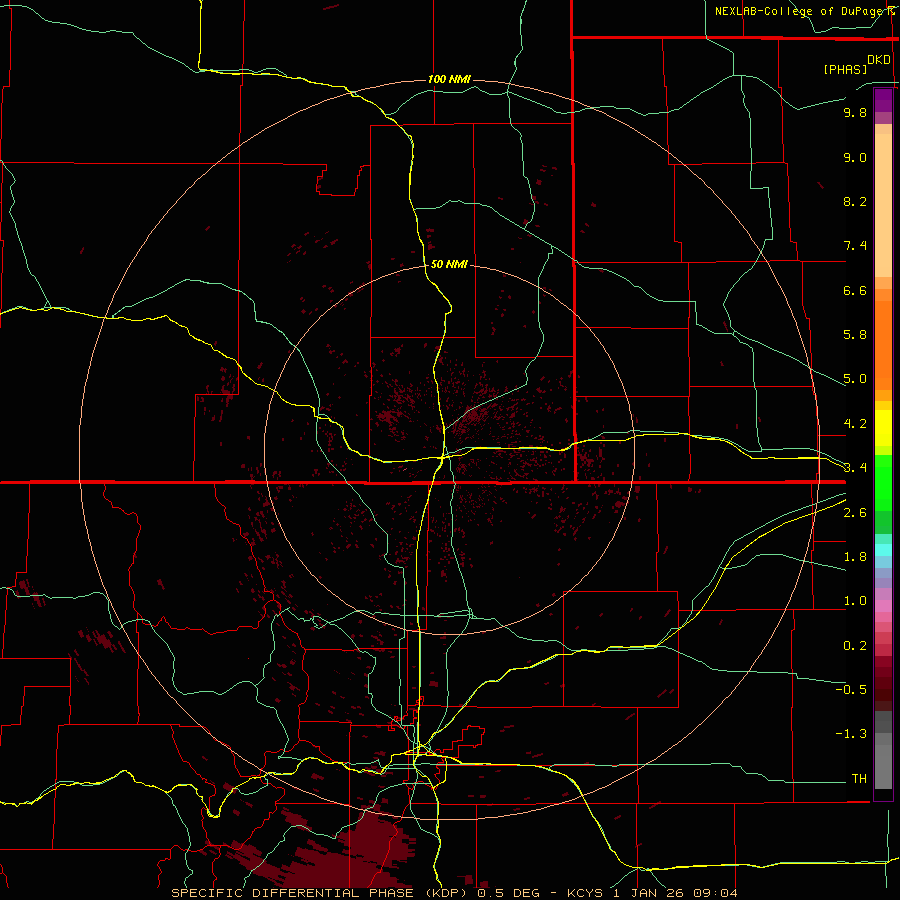Pick the pink band of the color scale
The width and height of the screenshot is (900, 900).
coord(883,606)
